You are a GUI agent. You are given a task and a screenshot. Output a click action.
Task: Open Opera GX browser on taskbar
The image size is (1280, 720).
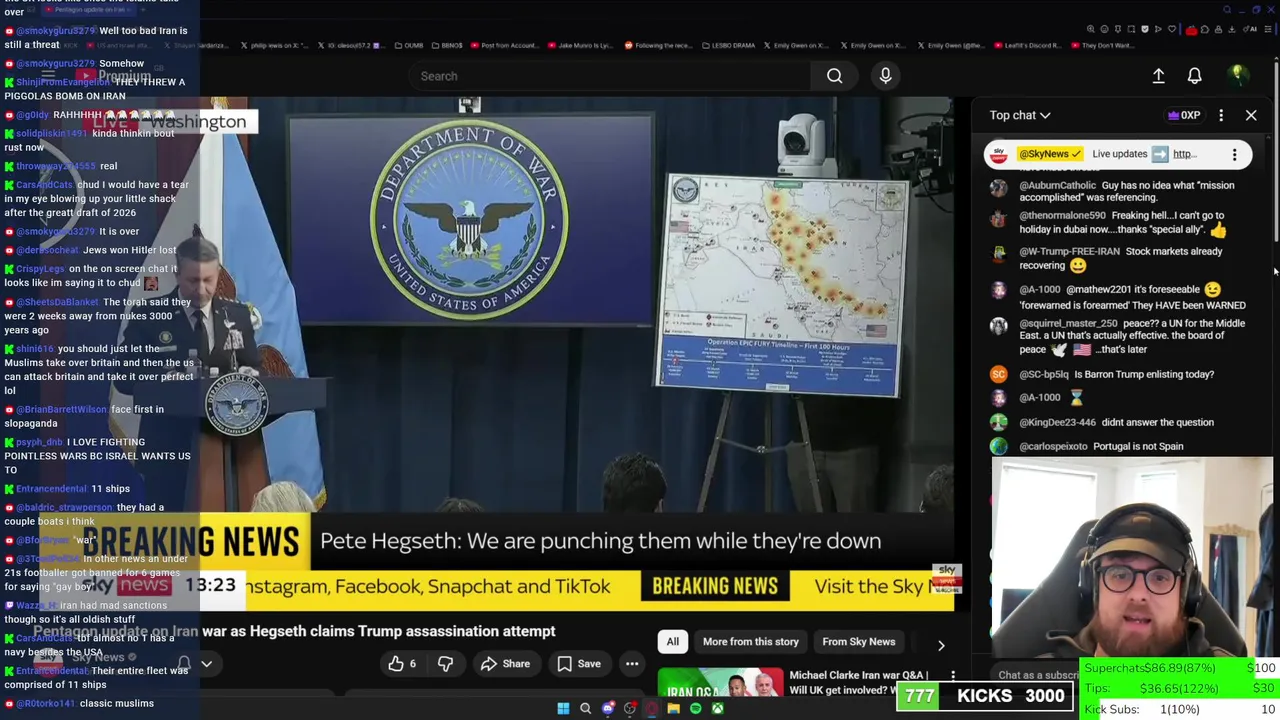coord(651,709)
